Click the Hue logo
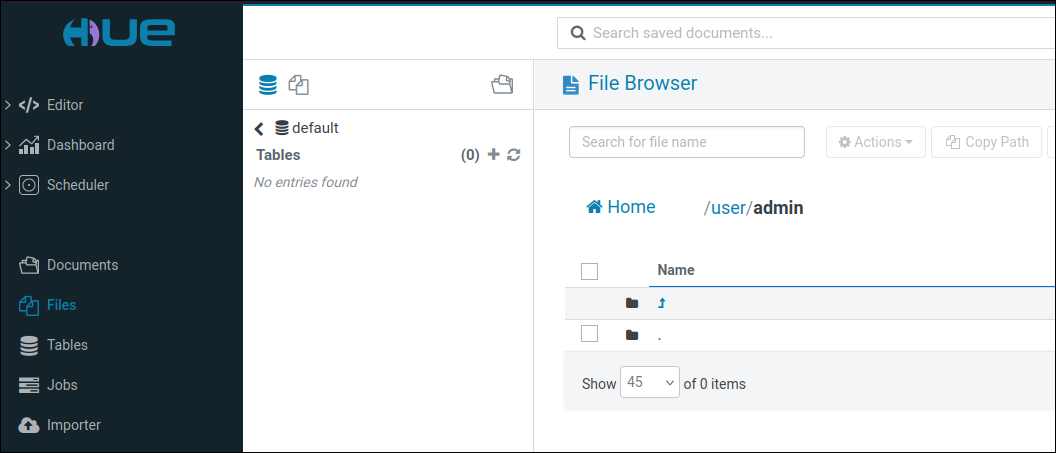This screenshot has height=453, width=1056. pos(119,32)
